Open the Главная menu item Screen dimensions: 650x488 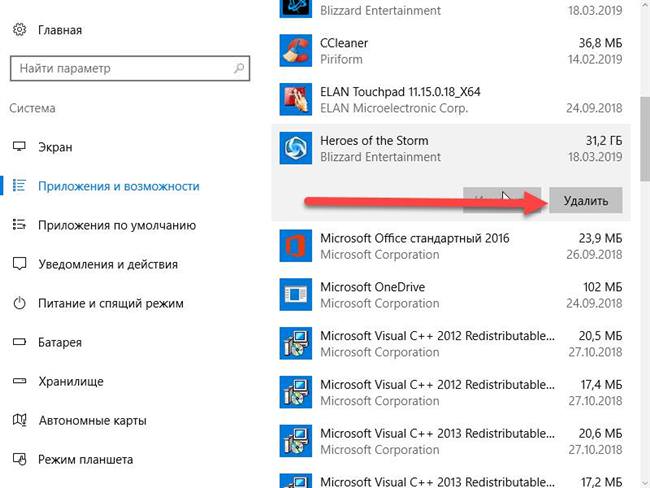point(60,30)
